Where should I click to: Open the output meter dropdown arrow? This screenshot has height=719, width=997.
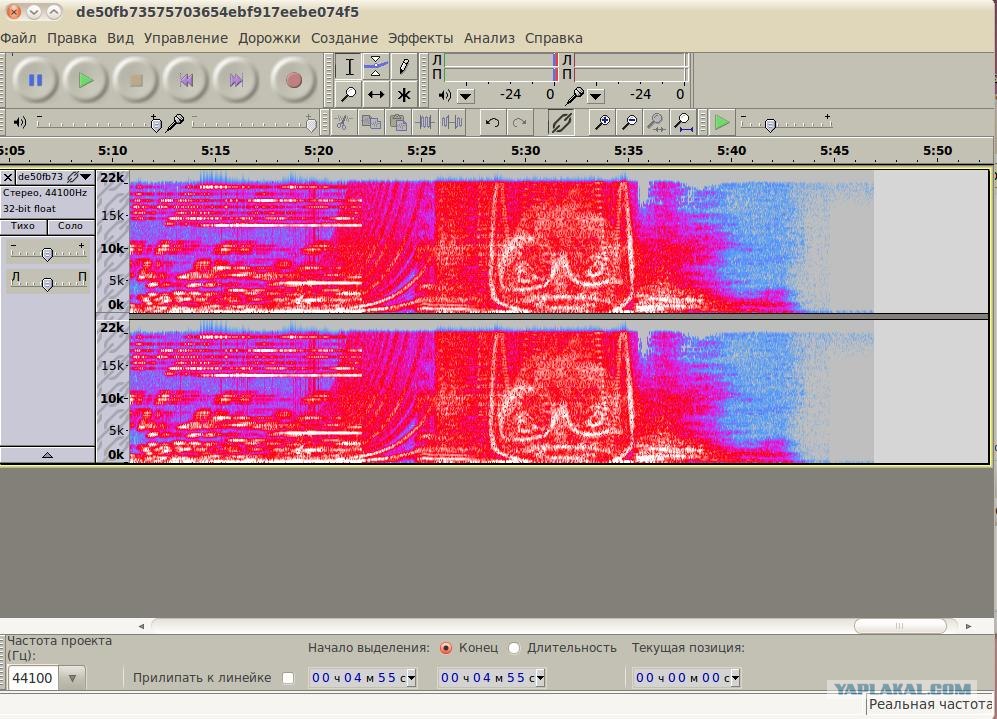466,96
